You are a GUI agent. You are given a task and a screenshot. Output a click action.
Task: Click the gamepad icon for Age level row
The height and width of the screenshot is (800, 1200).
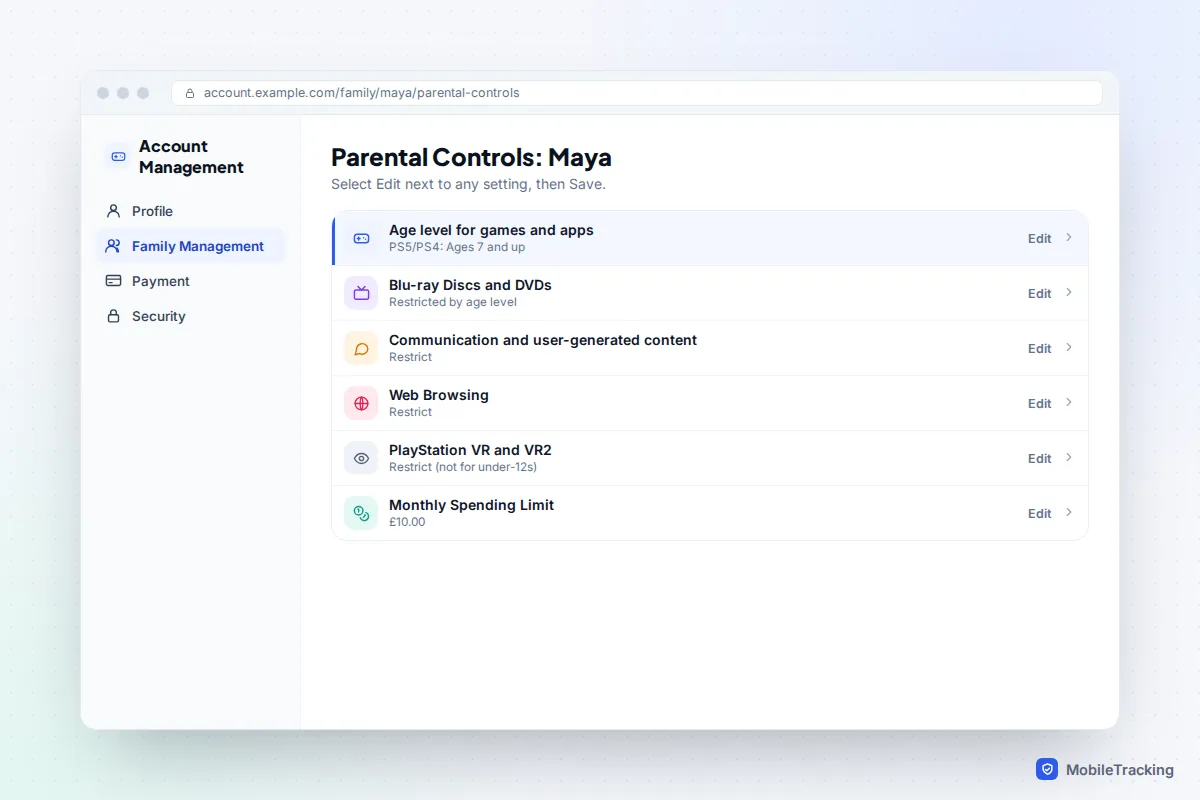[x=361, y=238]
